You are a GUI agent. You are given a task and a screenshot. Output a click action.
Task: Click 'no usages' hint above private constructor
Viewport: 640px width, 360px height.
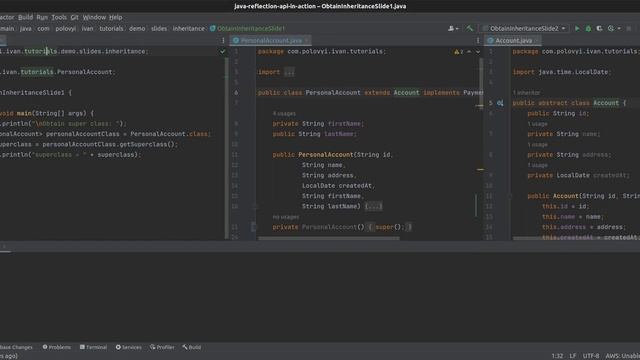(x=286, y=217)
